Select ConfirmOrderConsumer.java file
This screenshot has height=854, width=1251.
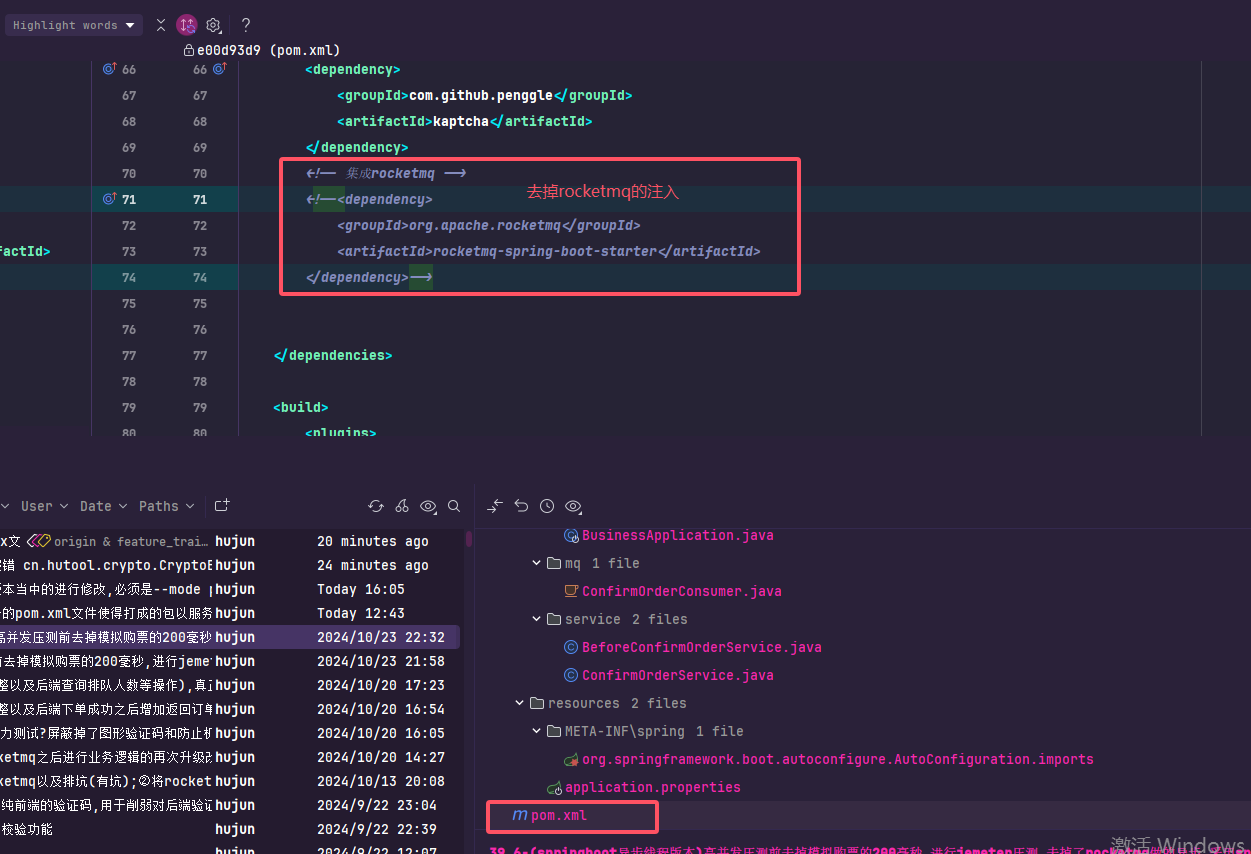(x=682, y=591)
